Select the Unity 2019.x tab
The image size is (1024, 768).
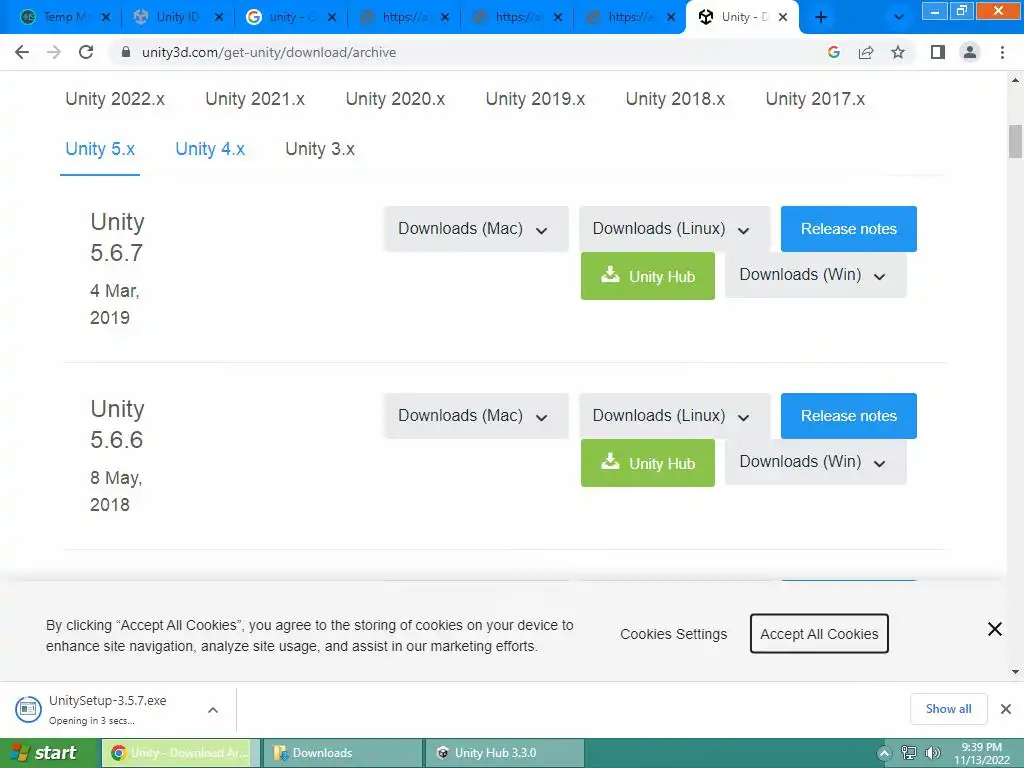[535, 99]
